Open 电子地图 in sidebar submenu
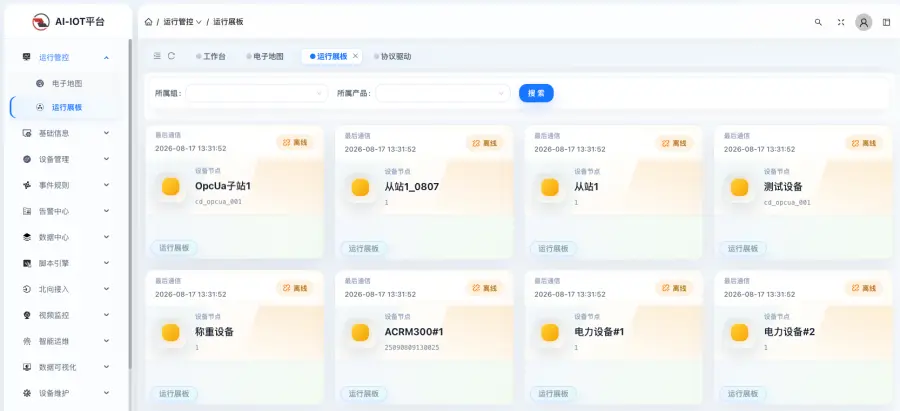The height and width of the screenshot is (411, 900). coord(67,83)
